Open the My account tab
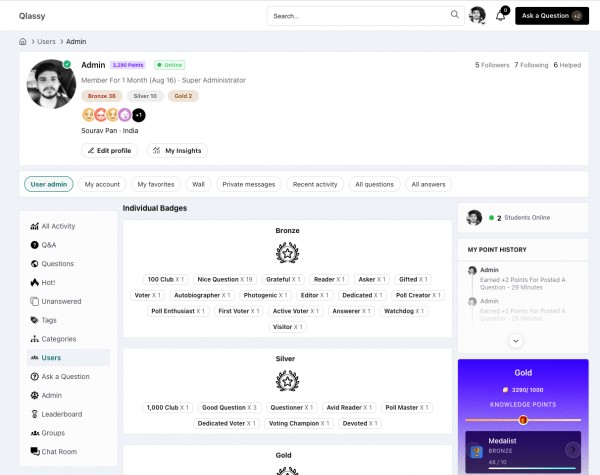The width and height of the screenshot is (600, 475). point(102,184)
